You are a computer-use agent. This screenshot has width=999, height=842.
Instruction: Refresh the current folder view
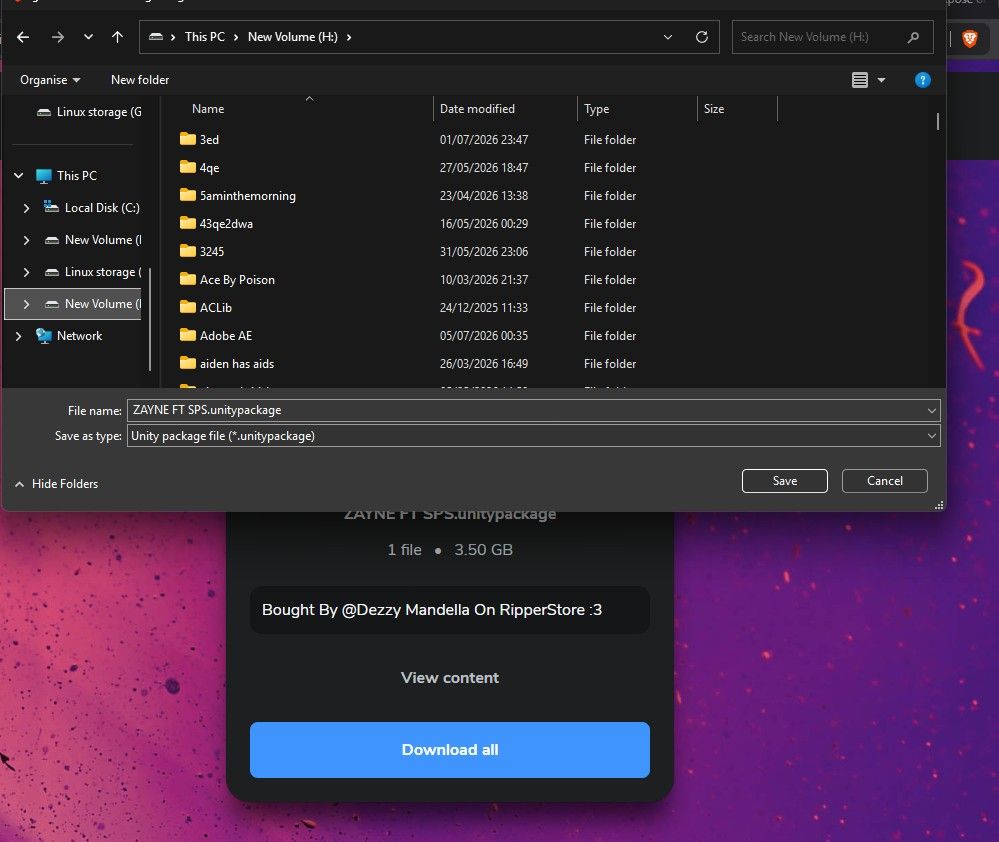tap(701, 37)
